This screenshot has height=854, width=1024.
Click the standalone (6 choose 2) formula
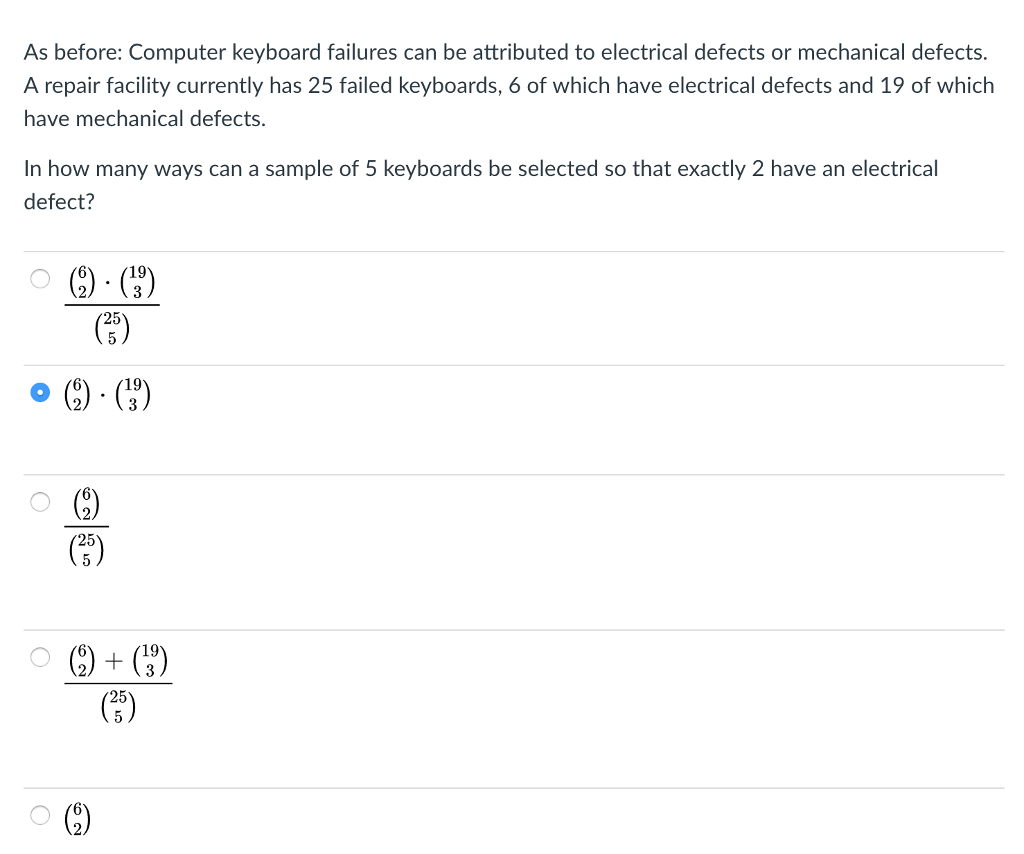[x=75, y=817]
